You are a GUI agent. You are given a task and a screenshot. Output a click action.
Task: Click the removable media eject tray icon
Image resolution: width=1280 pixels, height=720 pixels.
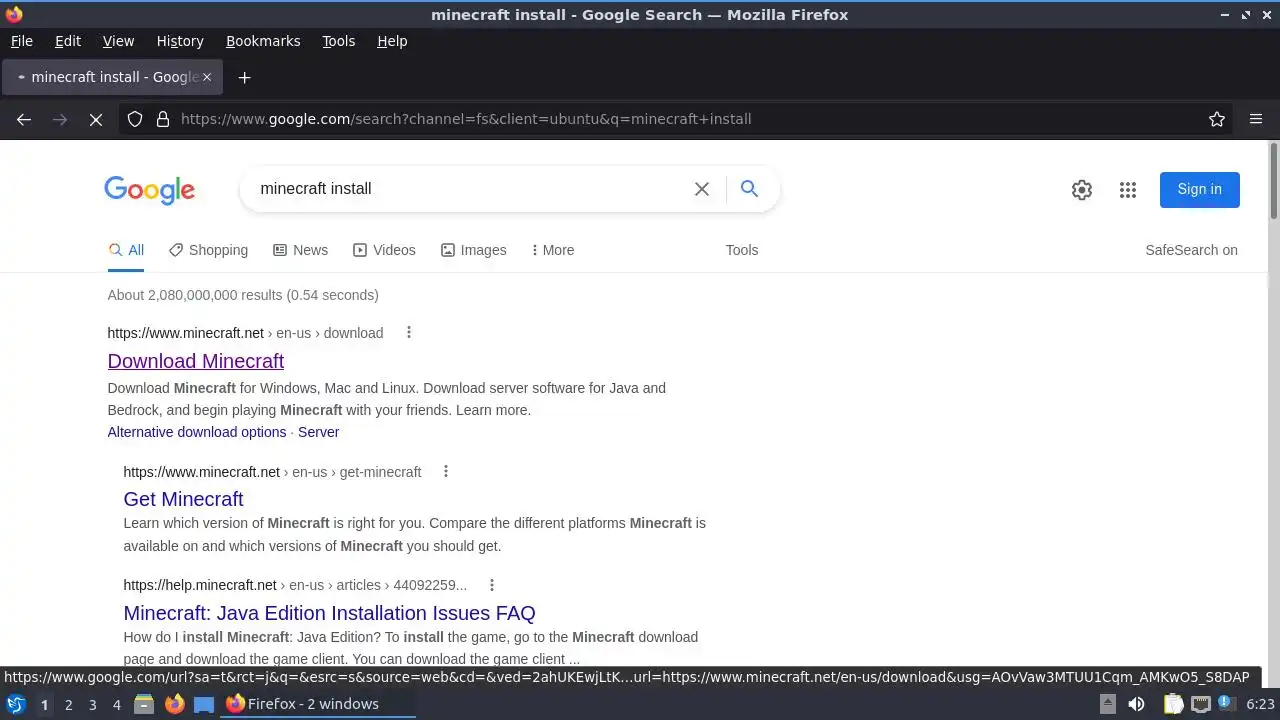(x=1108, y=704)
